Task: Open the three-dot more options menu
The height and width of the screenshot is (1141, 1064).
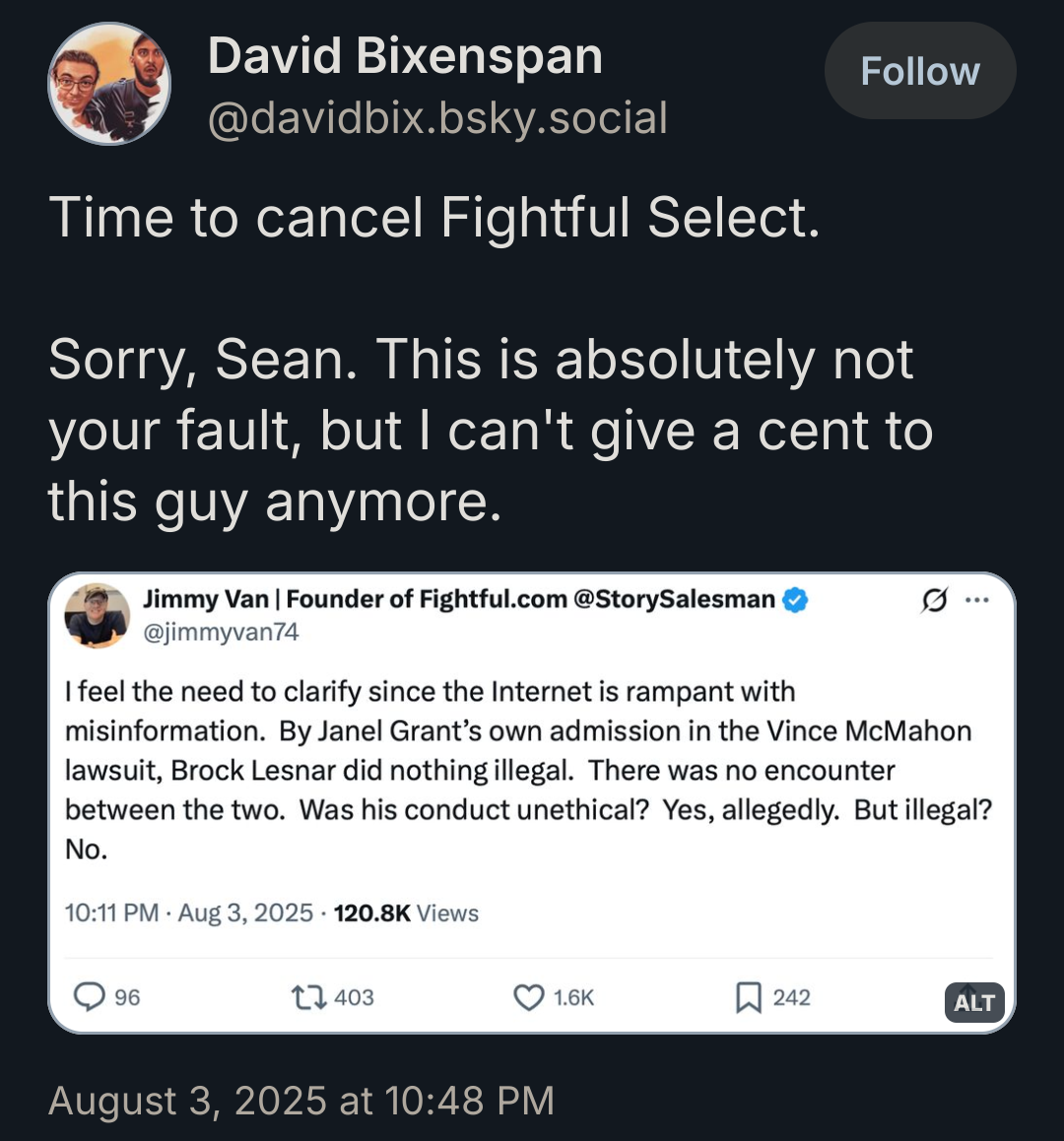Action: pyautogui.click(x=977, y=600)
